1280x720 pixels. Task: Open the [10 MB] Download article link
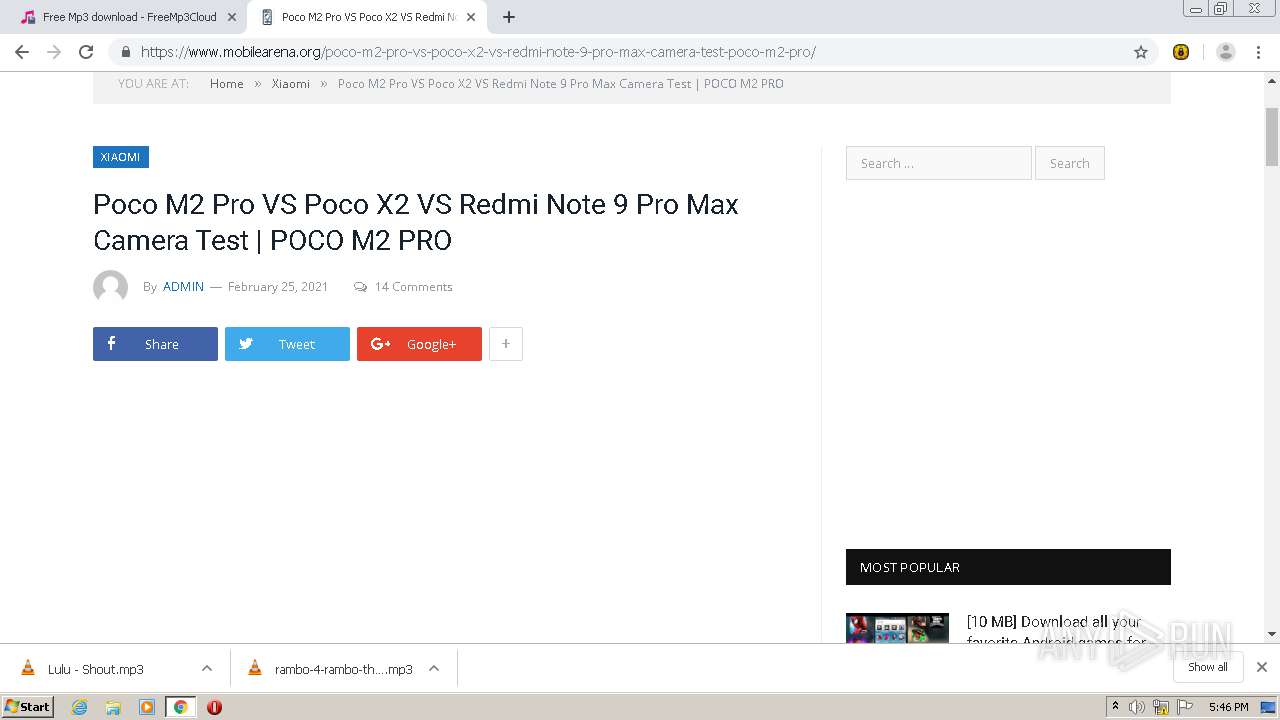[x=1056, y=629]
